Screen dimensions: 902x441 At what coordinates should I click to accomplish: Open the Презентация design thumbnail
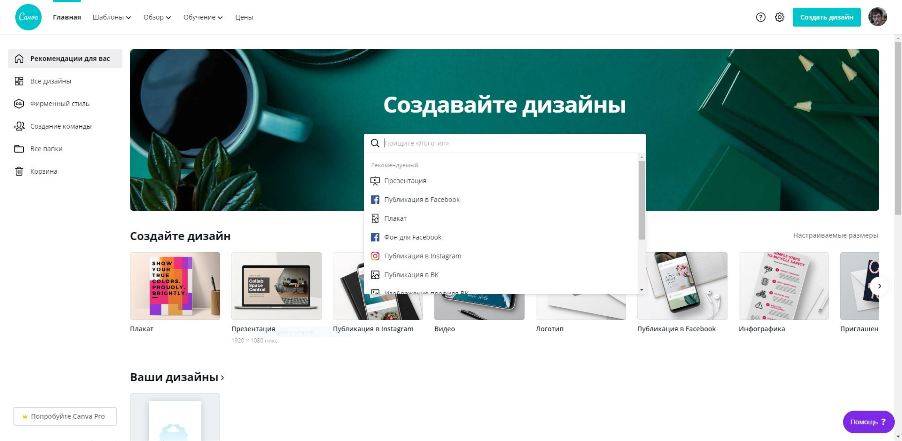click(276, 286)
